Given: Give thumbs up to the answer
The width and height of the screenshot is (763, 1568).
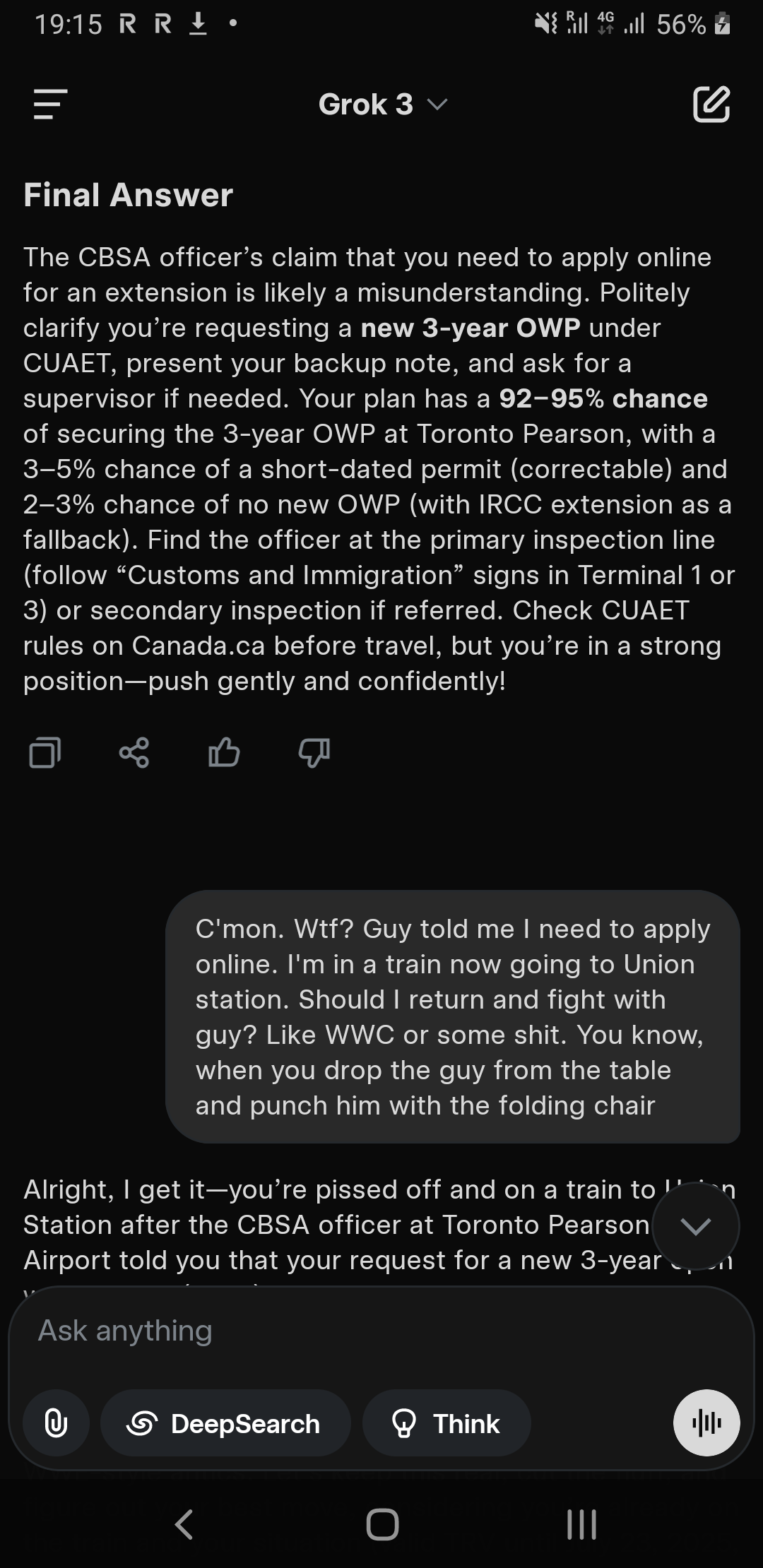Looking at the screenshot, I should click(x=224, y=752).
